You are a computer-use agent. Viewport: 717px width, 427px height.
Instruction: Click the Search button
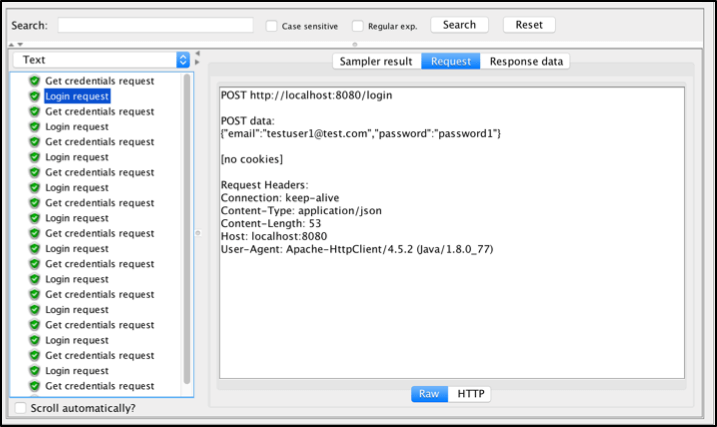460,25
